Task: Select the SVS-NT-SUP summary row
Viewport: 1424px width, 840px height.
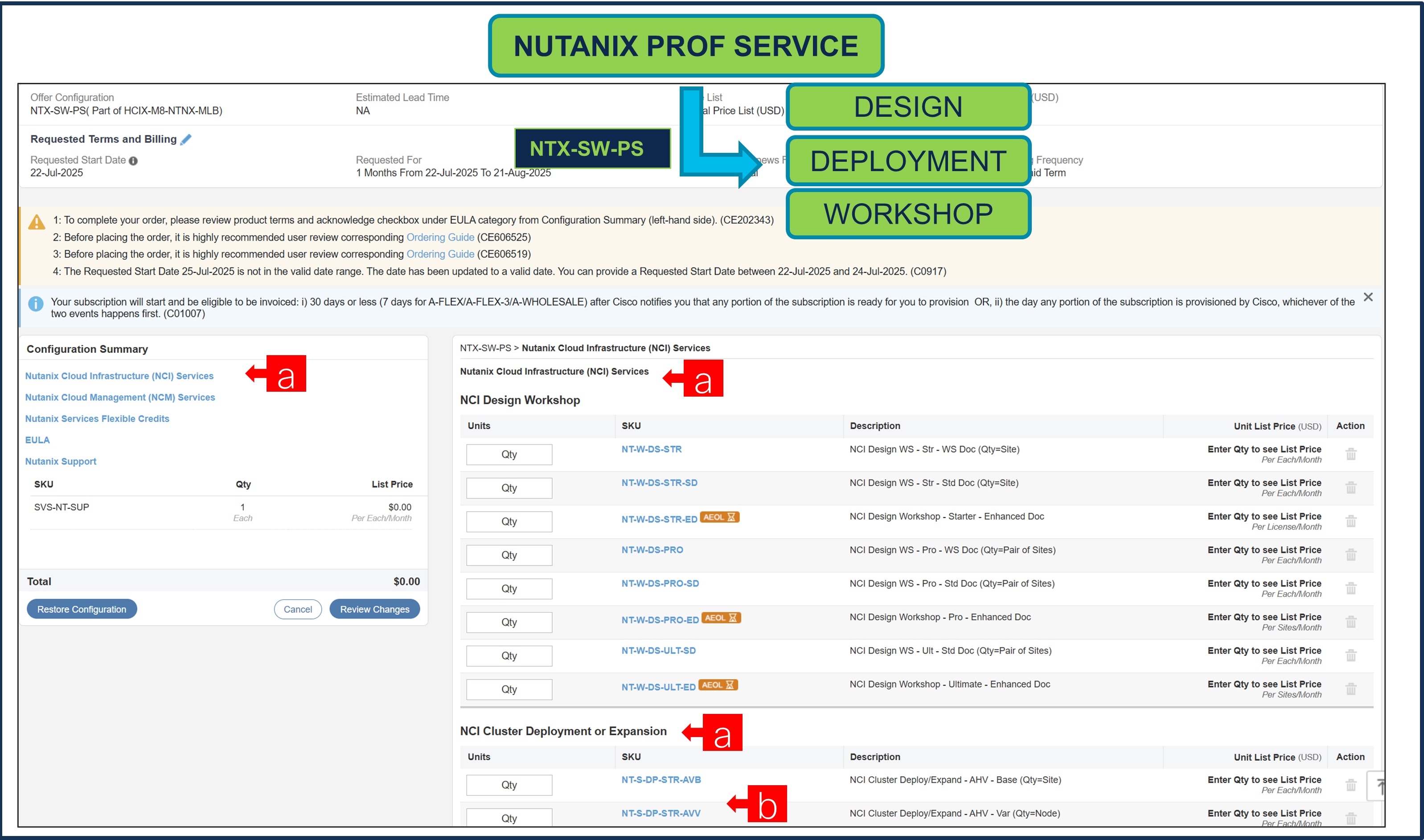Action: (x=223, y=512)
